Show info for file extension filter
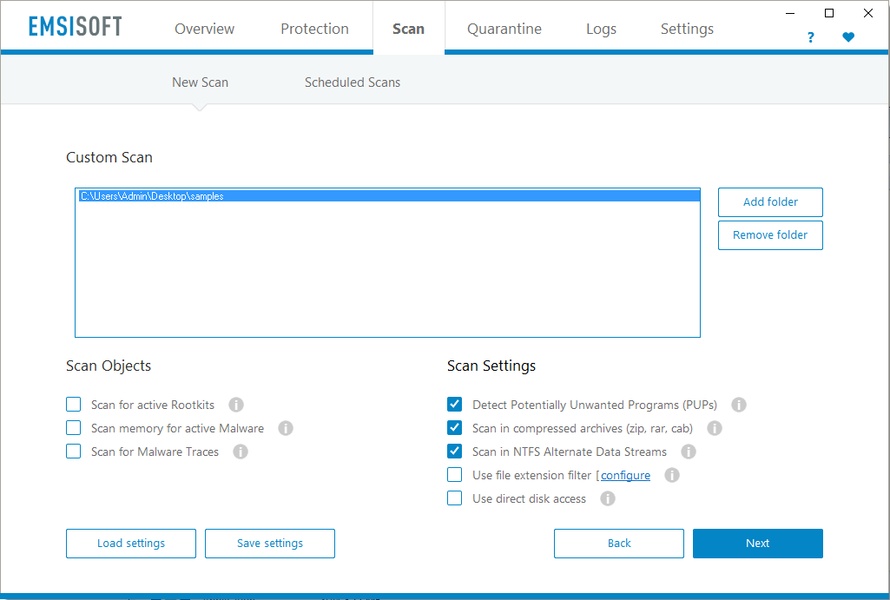 672,475
